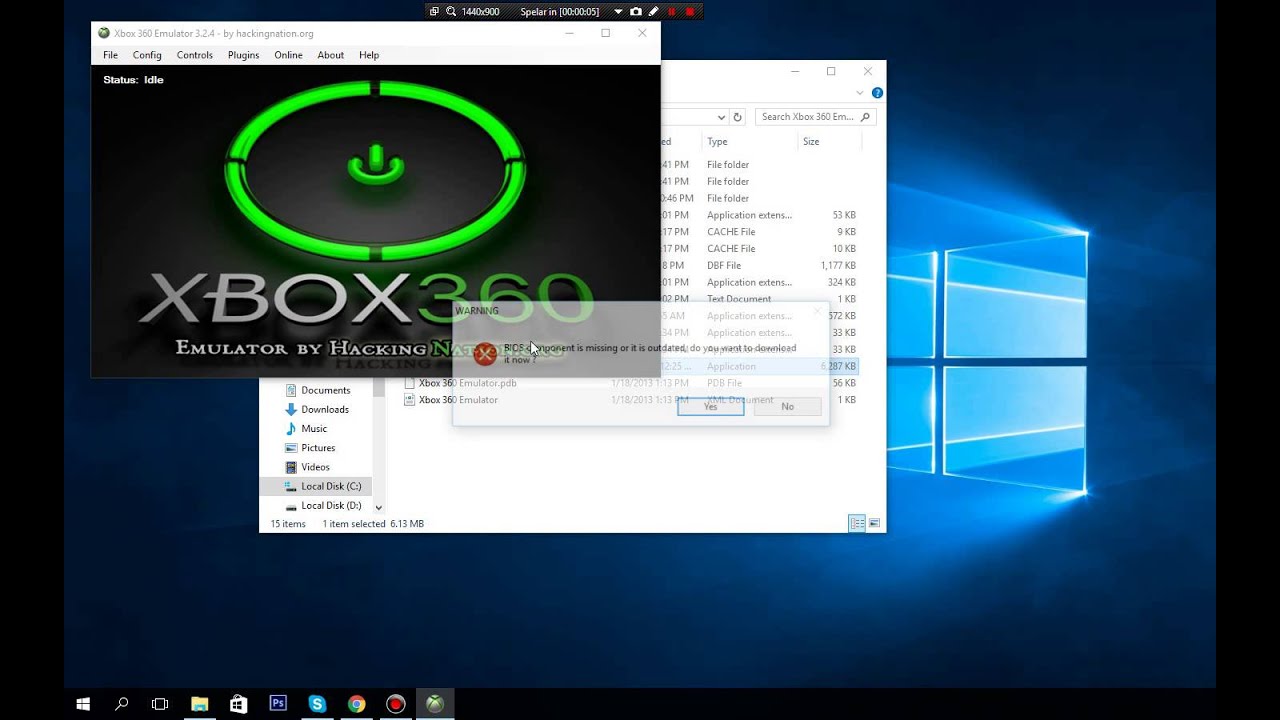Pause the screen recording
Image resolution: width=1280 pixels, height=720 pixels.
[x=671, y=12]
